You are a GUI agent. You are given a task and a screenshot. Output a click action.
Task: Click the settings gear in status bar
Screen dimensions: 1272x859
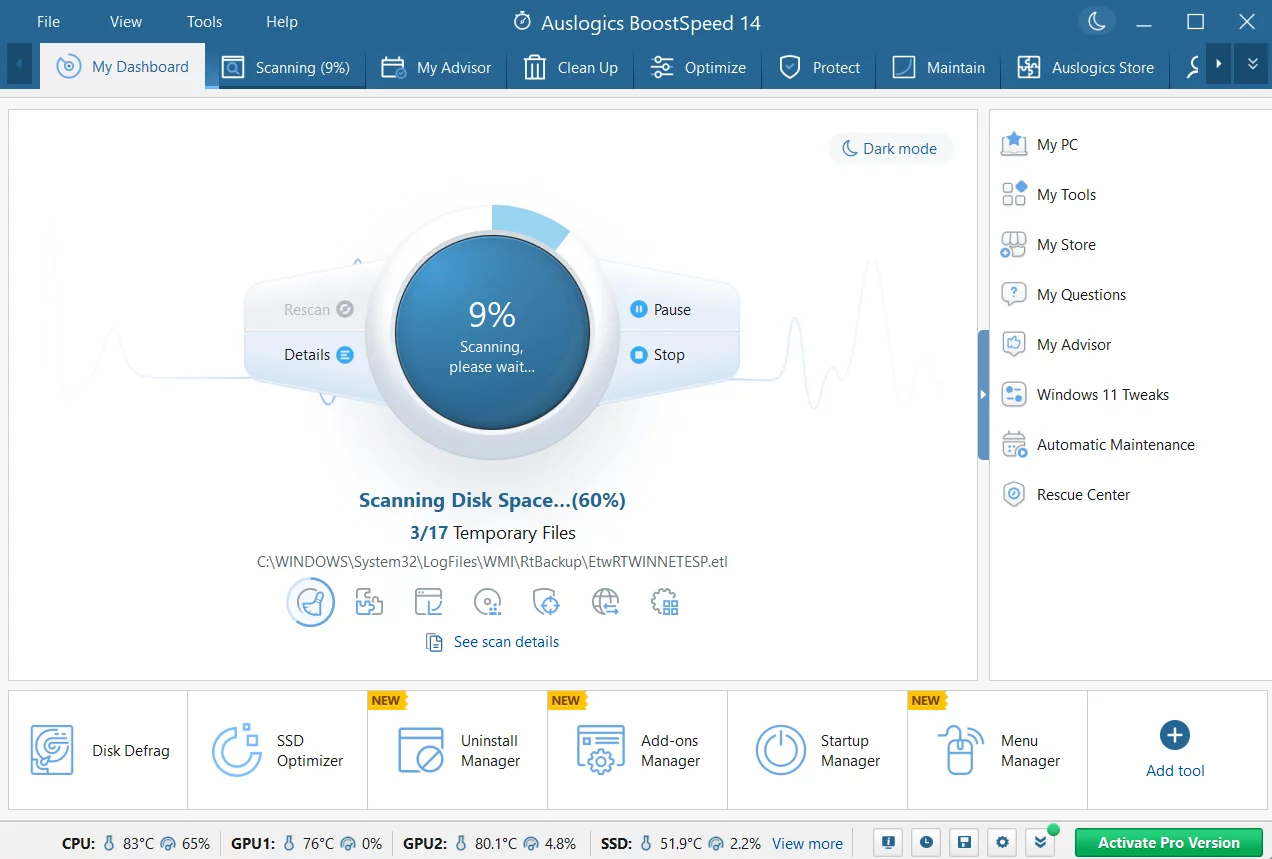click(x=1003, y=843)
